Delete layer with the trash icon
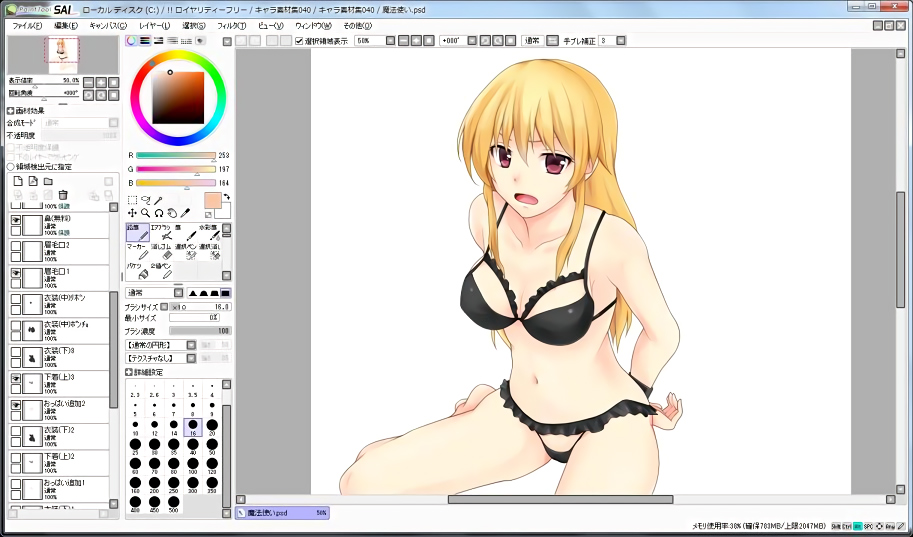Screen dimensions: 913x537 [x=63, y=196]
